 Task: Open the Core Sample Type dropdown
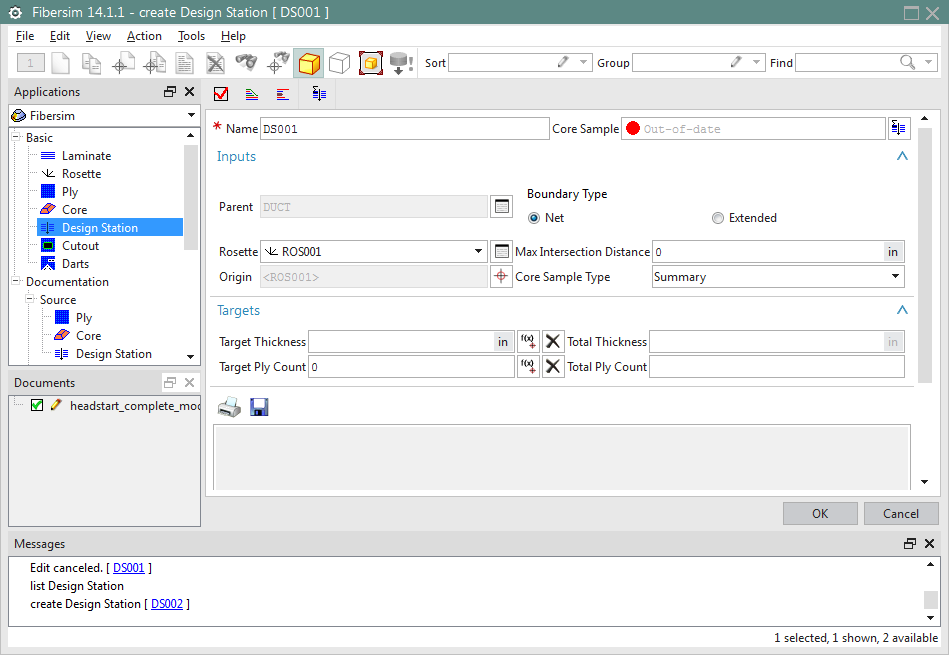tap(894, 277)
